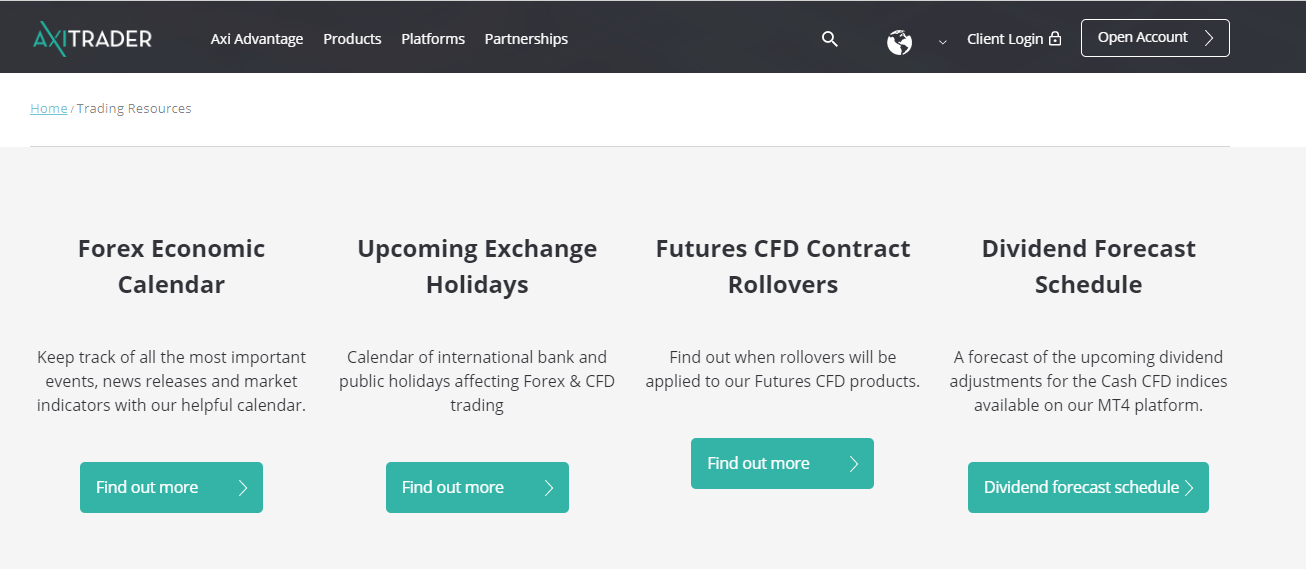The width and height of the screenshot is (1306, 569).
Task: Click the Dividend forecast schedule button
Action: [1080, 488]
